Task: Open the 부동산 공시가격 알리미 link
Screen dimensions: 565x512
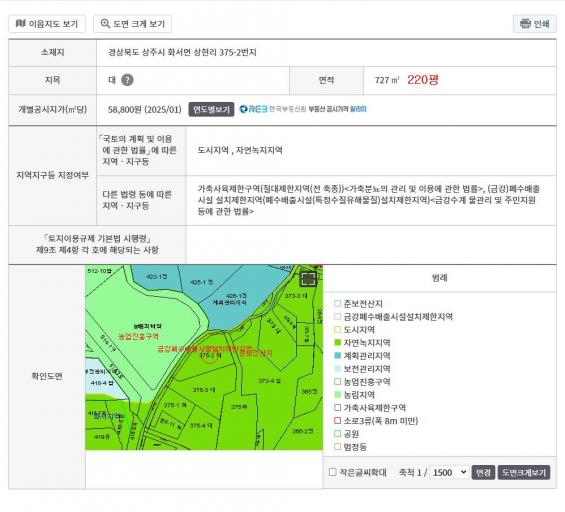Action: tap(337, 109)
